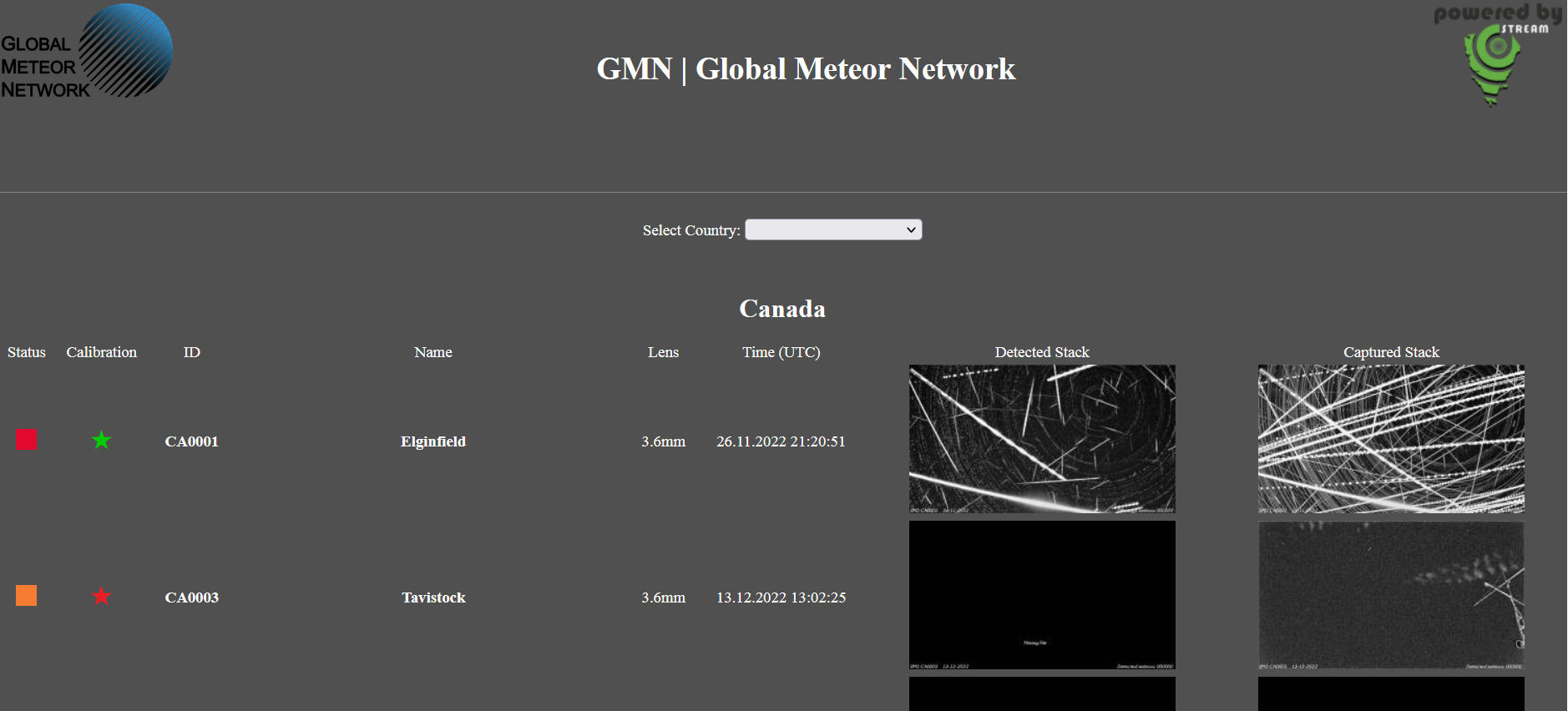The image size is (1568, 711).
Task: Open the CA0001 Captured Stack thumbnail
Action: [1391, 439]
